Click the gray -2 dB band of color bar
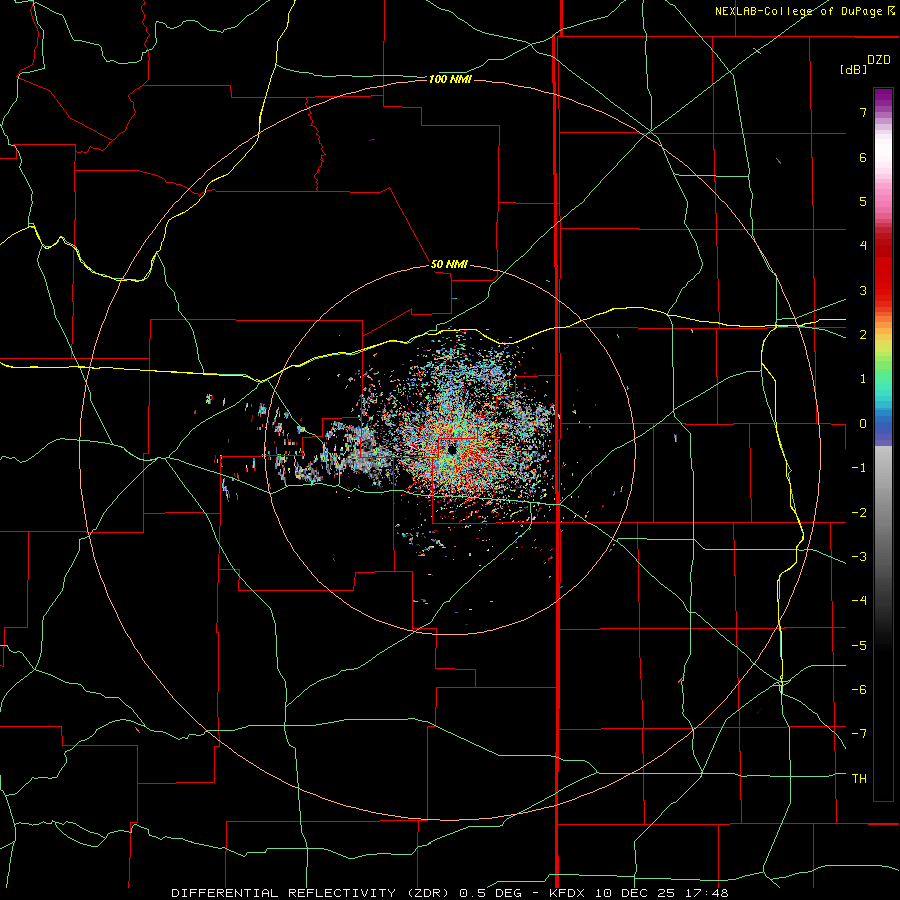 point(883,513)
